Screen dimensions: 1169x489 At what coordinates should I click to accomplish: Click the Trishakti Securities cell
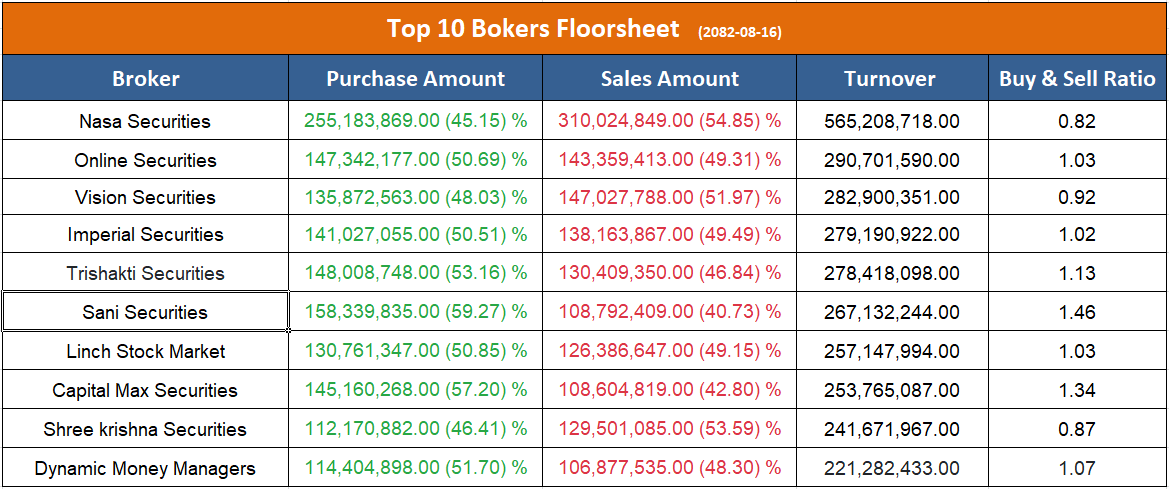coord(145,273)
